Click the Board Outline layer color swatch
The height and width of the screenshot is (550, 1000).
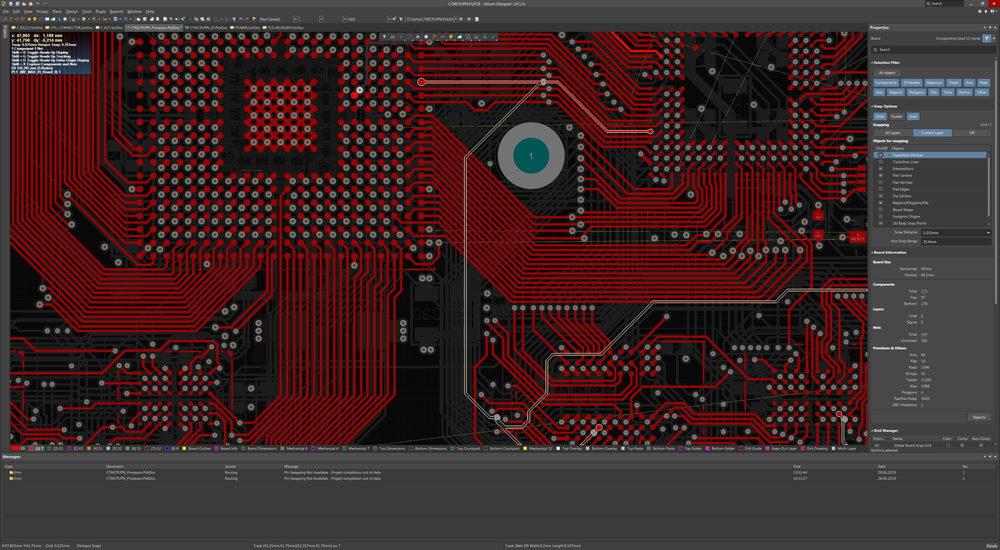184,449
